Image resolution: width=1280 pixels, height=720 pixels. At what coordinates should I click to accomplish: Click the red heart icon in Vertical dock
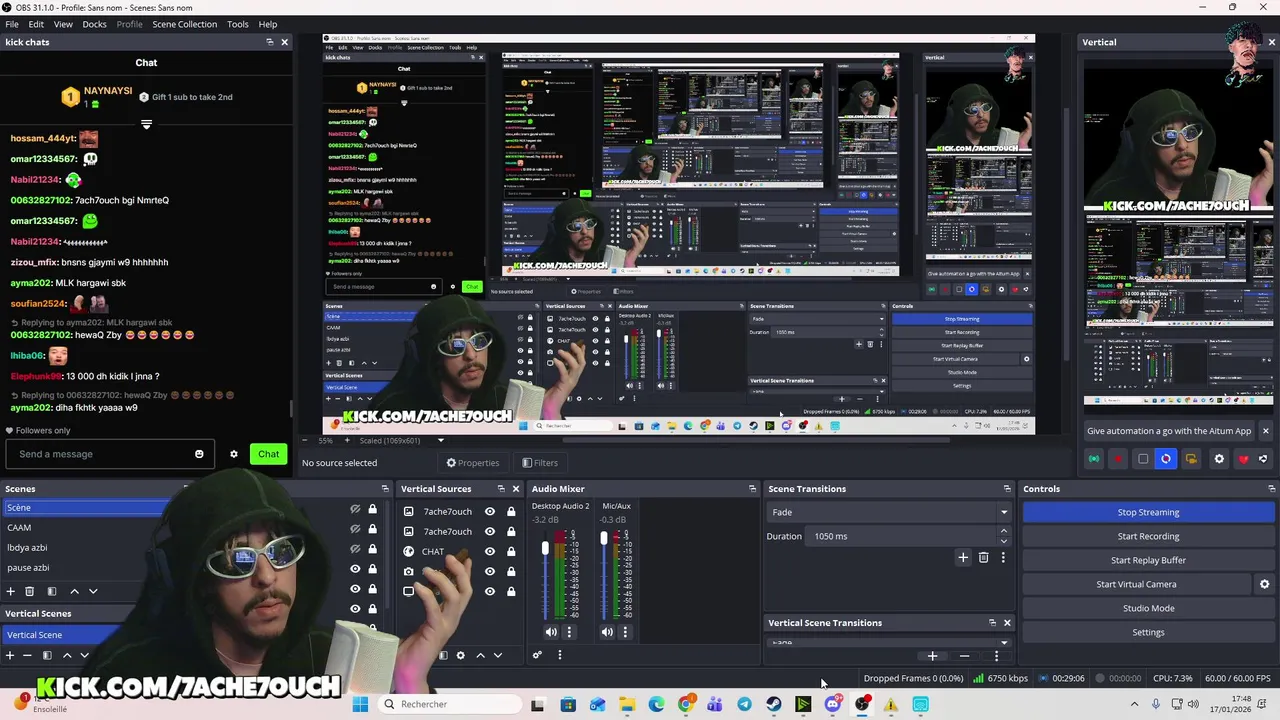point(1243,459)
